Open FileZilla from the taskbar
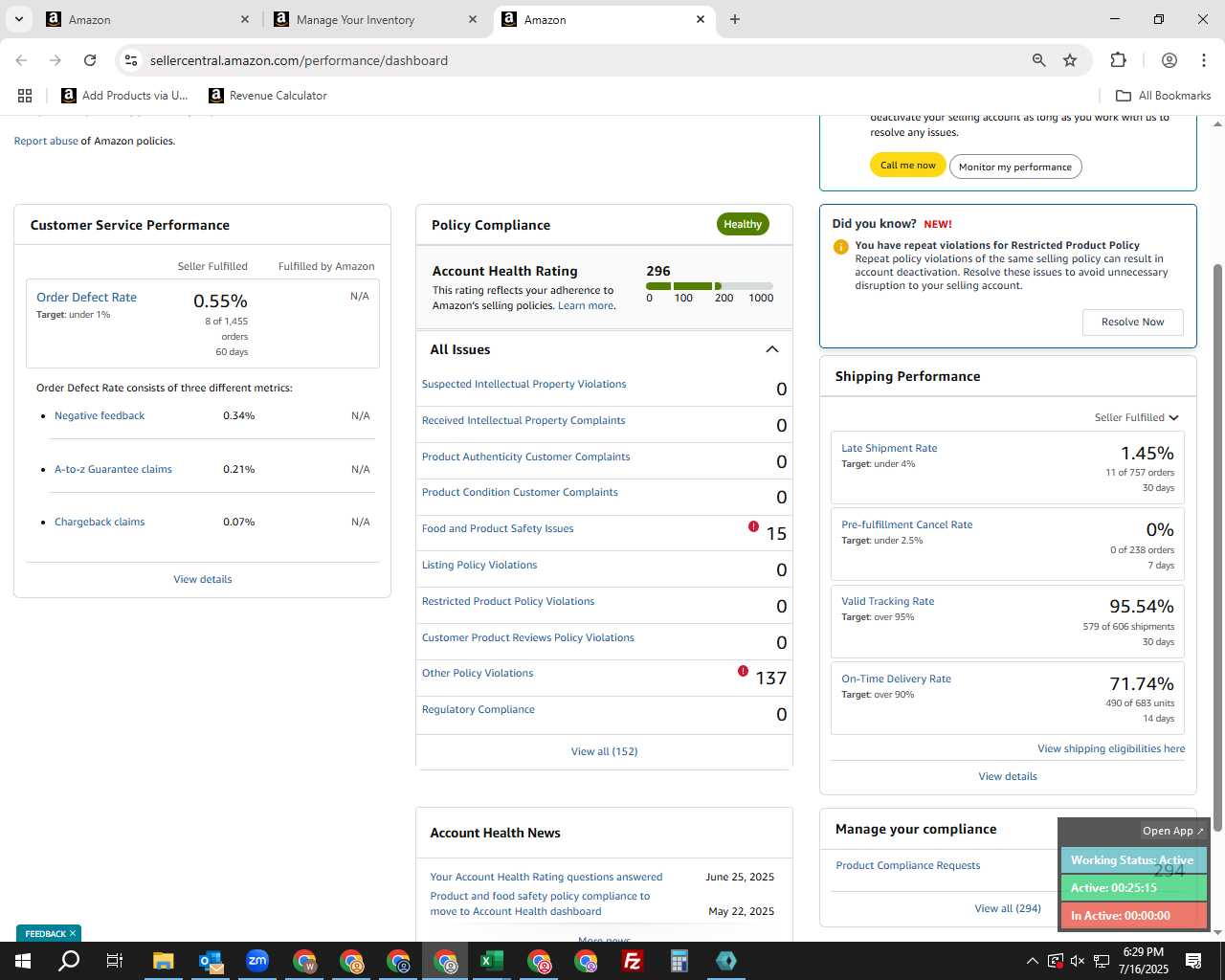This screenshot has width=1225, height=980. coord(633,961)
